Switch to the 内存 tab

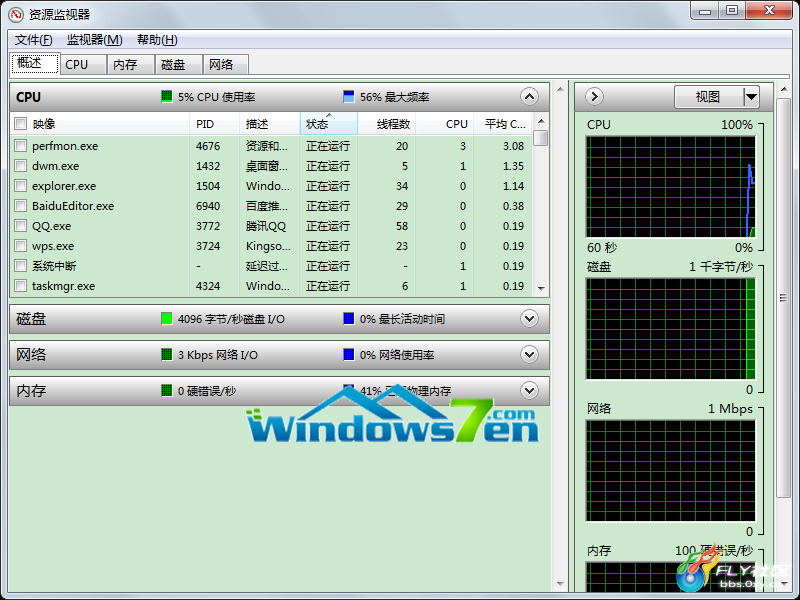point(131,65)
